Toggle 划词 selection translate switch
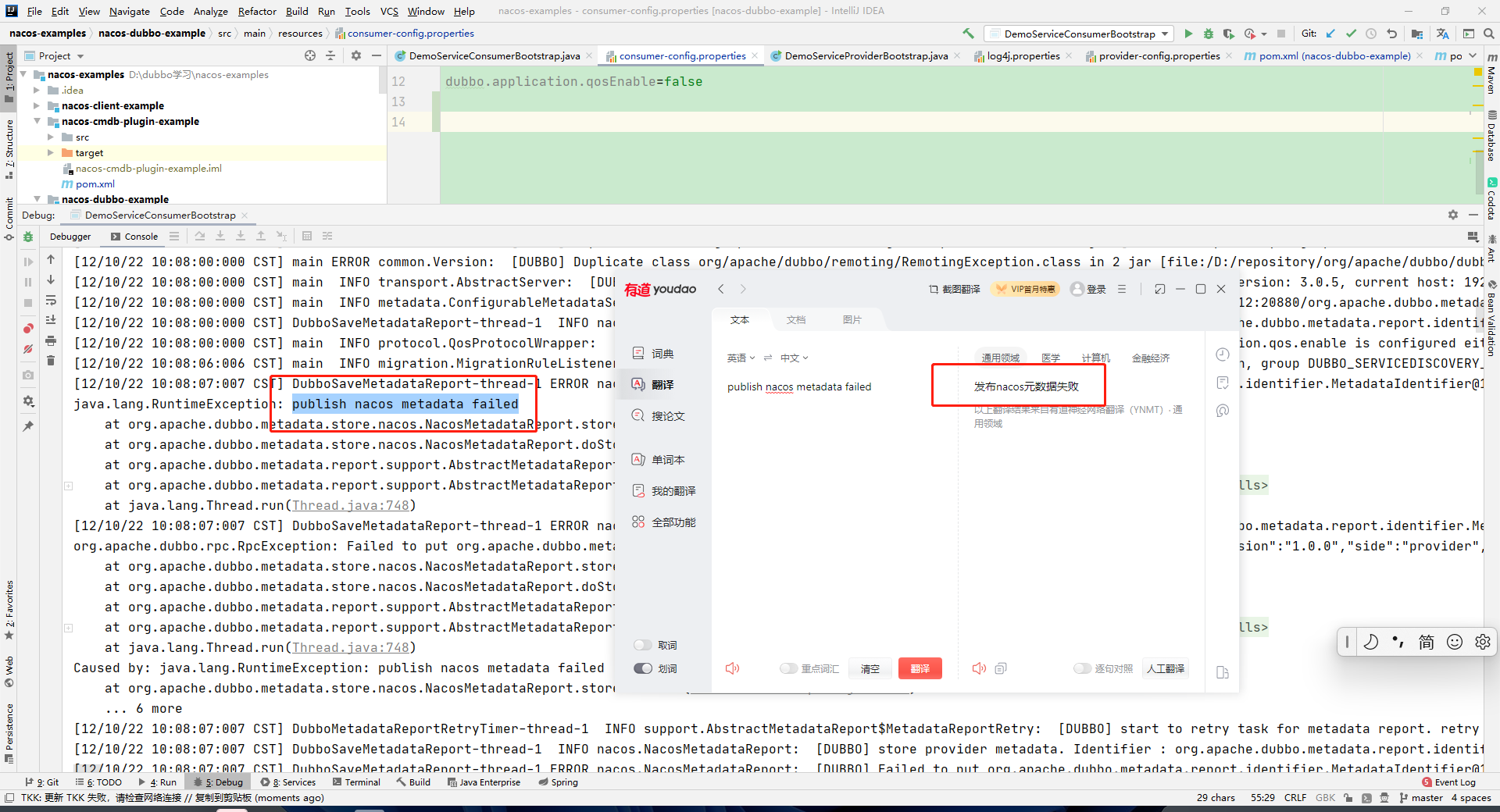 (x=643, y=668)
